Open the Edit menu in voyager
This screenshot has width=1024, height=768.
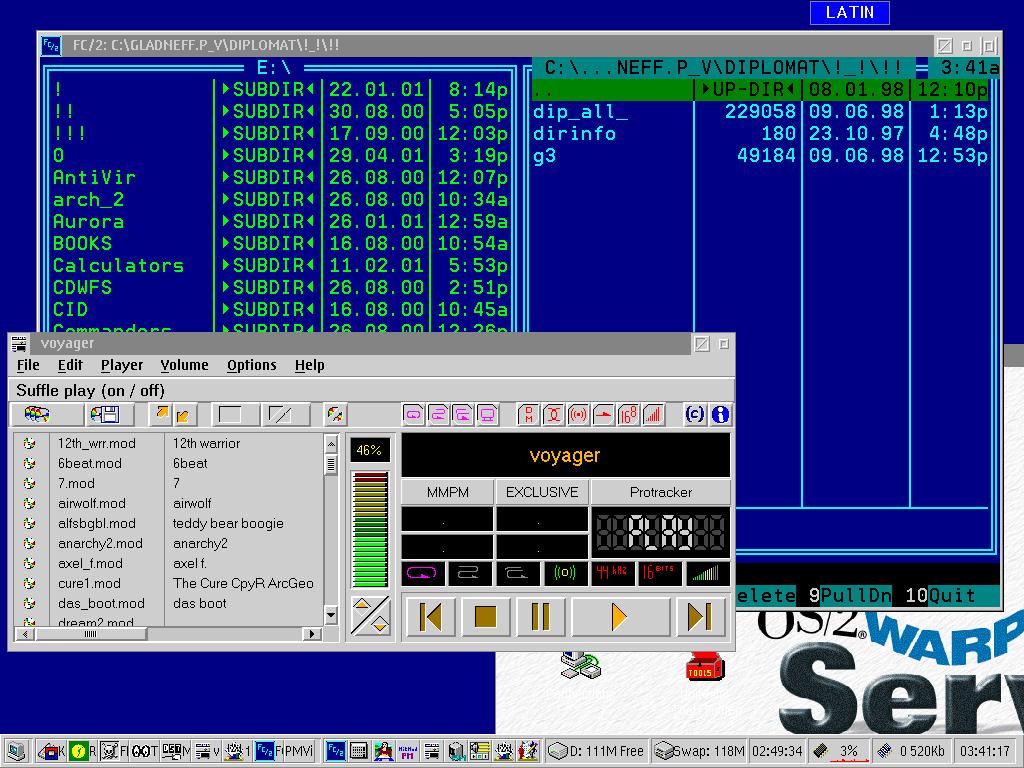pyautogui.click(x=70, y=365)
